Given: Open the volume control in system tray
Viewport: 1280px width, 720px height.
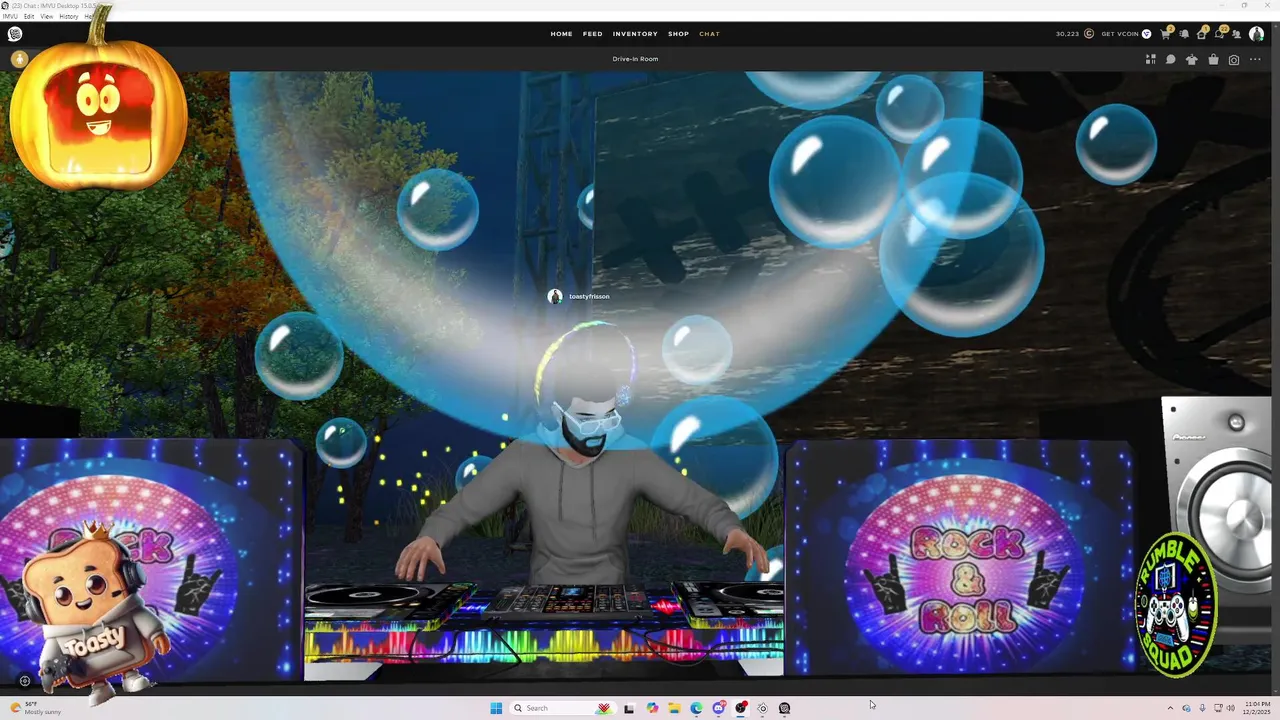Looking at the screenshot, I should 1231,708.
